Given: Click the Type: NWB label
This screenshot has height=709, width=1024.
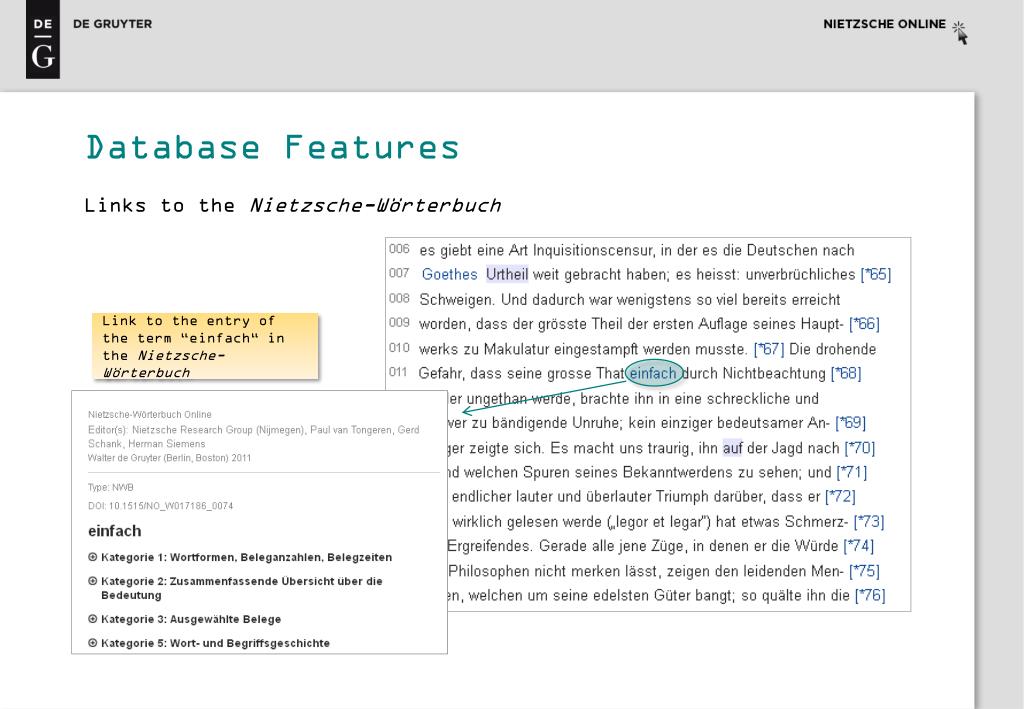Looking at the screenshot, I should pos(110,488).
